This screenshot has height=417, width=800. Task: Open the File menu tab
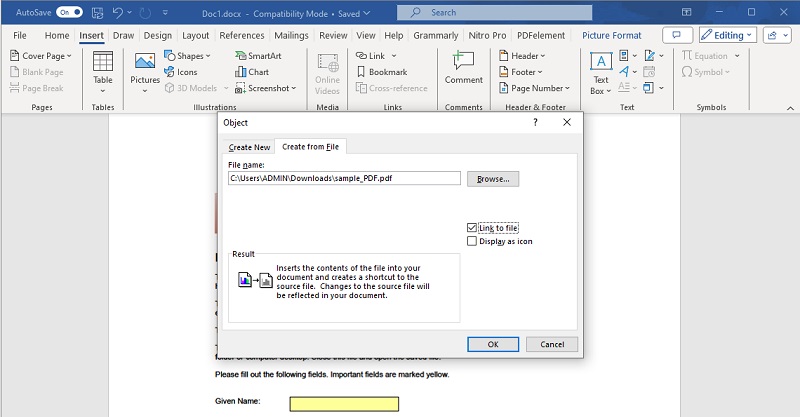(x=20, y=35)
